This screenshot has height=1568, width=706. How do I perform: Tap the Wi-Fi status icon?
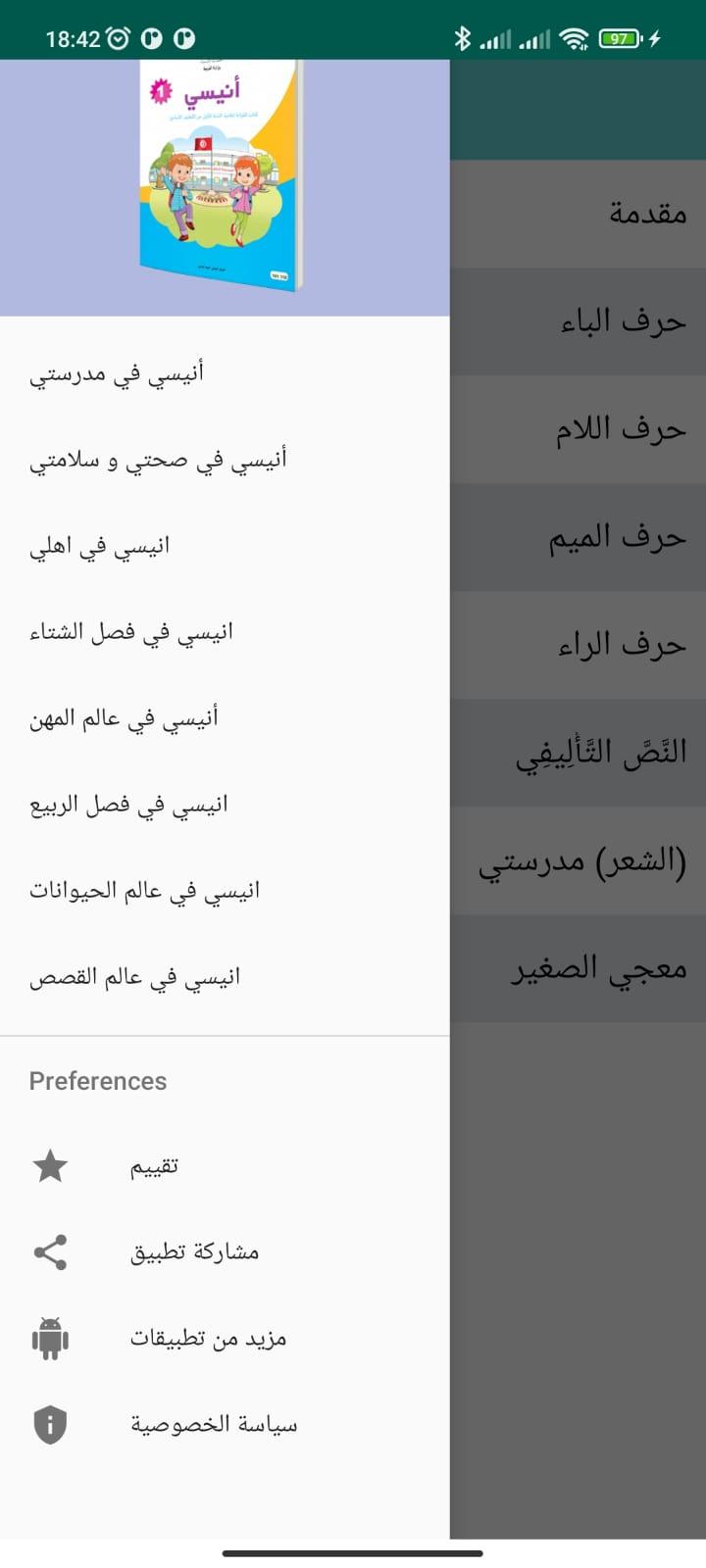coord(574,38)
